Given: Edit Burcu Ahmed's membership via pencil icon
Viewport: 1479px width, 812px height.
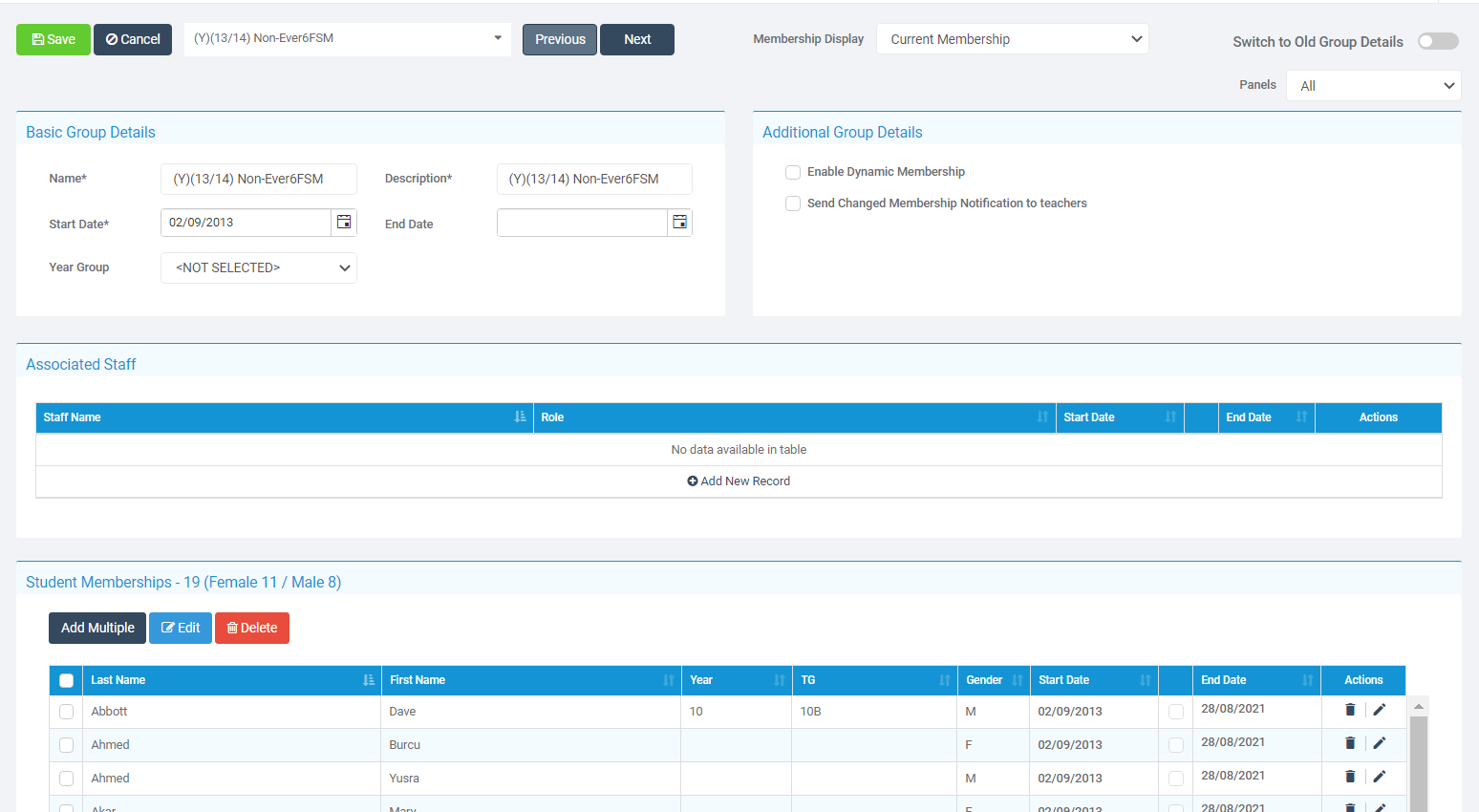Looking at the screenshot, I should (x=1380, y=742).
